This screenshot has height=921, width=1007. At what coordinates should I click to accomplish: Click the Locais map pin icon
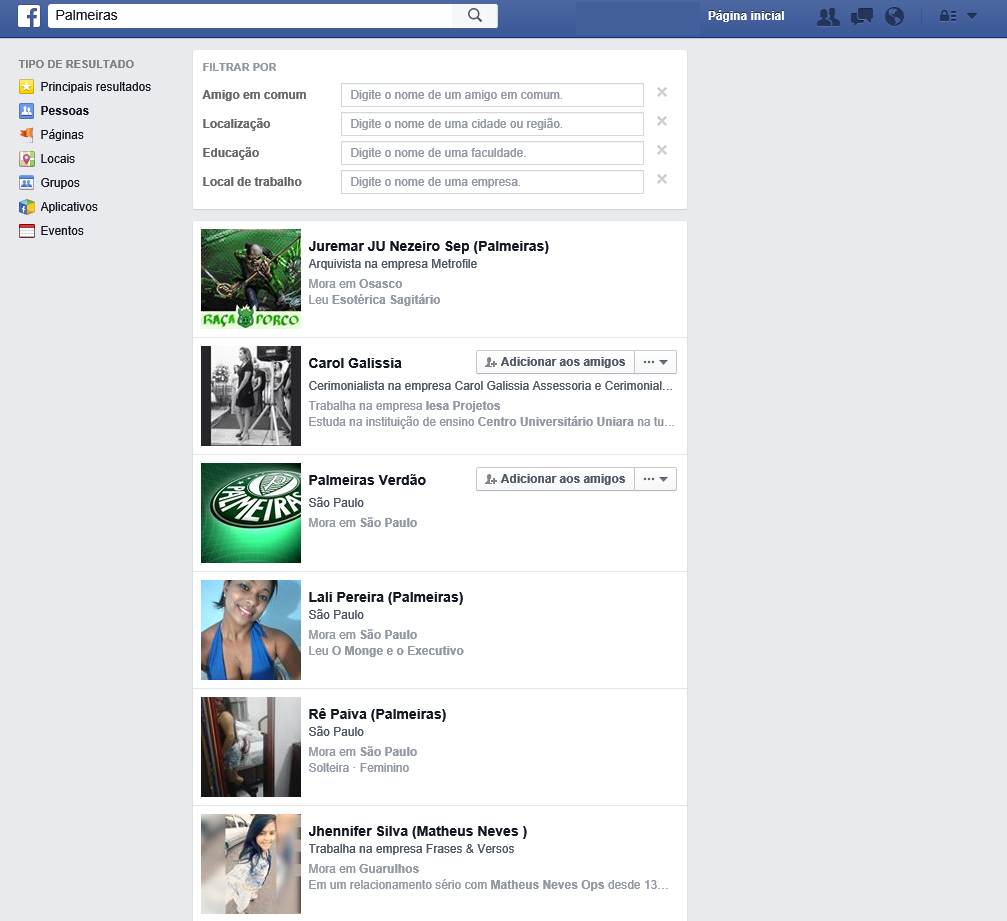[26, 159]
